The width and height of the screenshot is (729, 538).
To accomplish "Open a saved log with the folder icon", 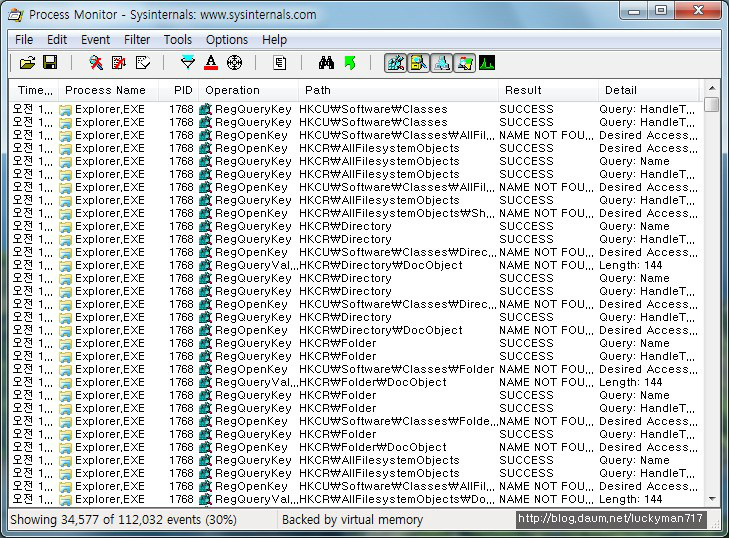I will click(x=27, y=63).
